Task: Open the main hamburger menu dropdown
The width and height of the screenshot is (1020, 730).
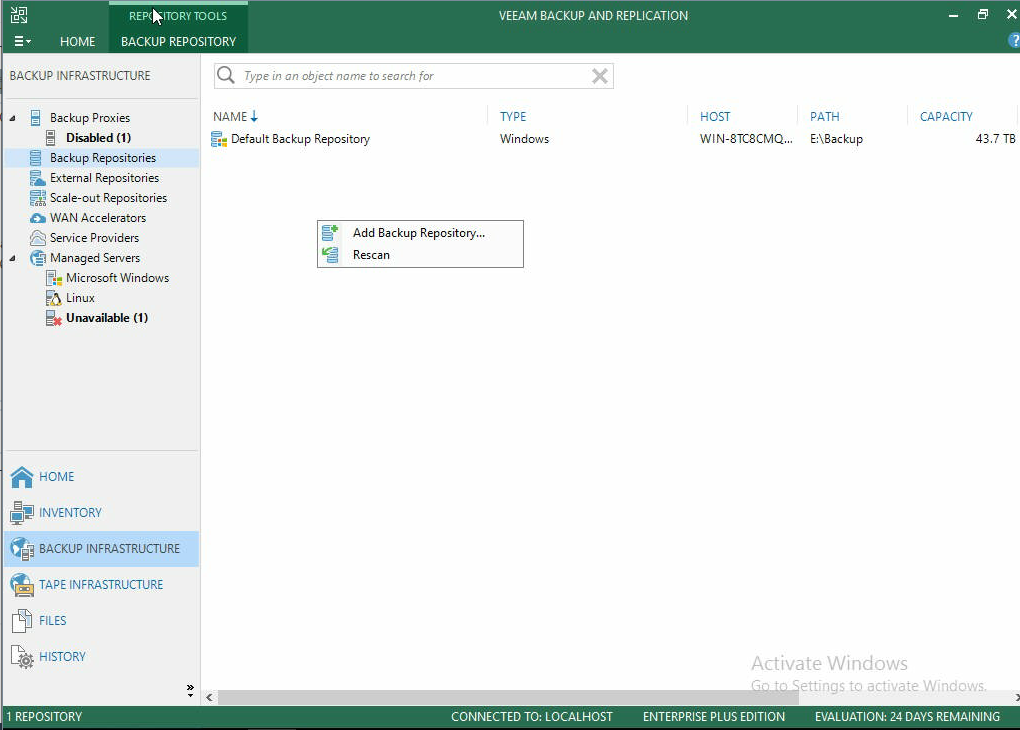Action: pos(22,41)
